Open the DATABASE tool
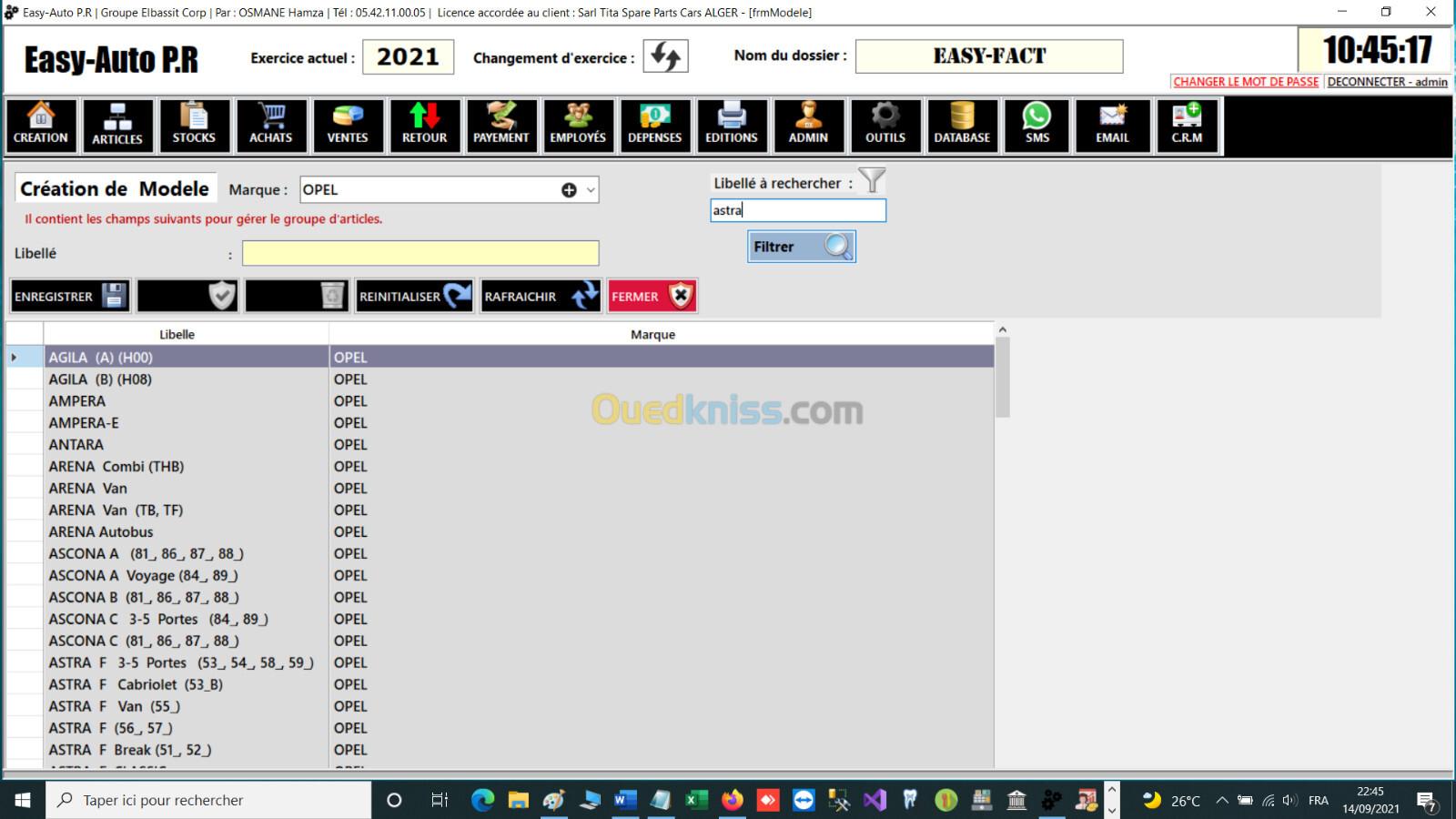The height and width of the screenshot is (819, 1456). [962, 126]
